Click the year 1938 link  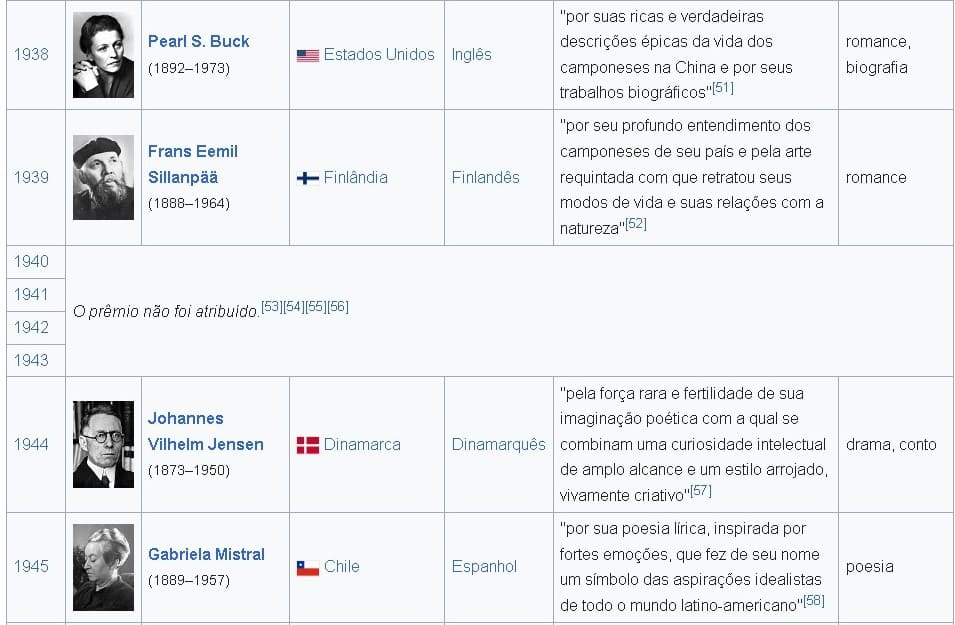coord(31,55)
